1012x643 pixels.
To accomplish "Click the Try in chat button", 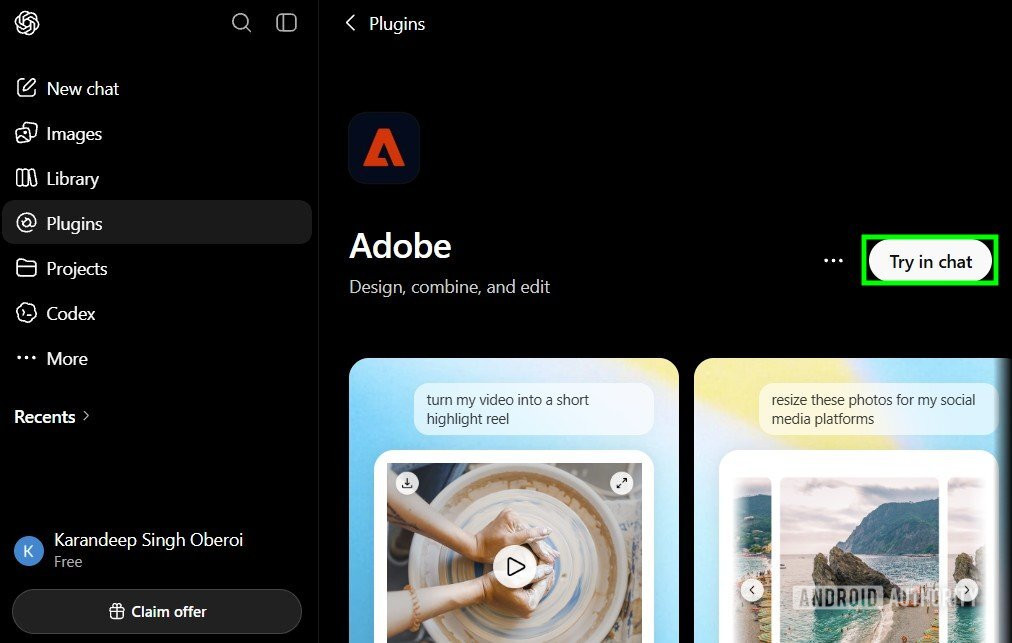I will tap(930, 261).
